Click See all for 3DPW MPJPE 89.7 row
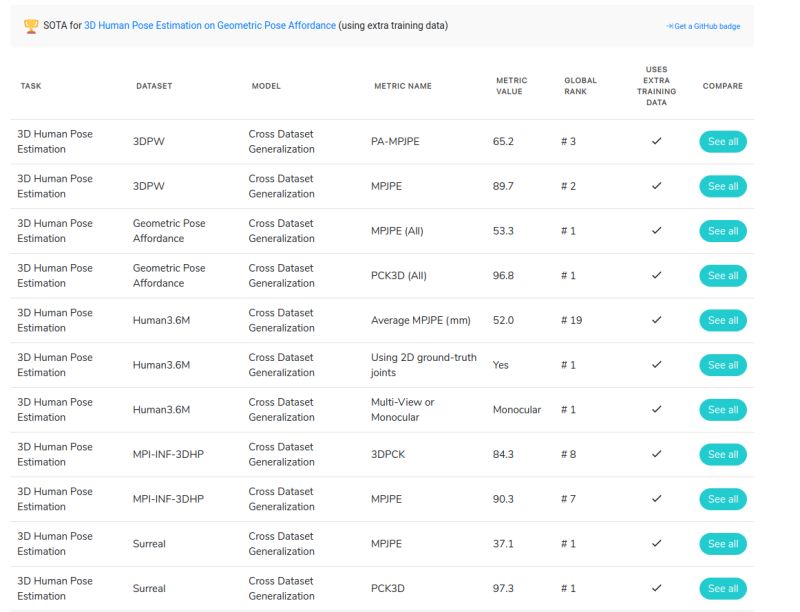This screenshot has width=800, height=612. tap(722, 186)
